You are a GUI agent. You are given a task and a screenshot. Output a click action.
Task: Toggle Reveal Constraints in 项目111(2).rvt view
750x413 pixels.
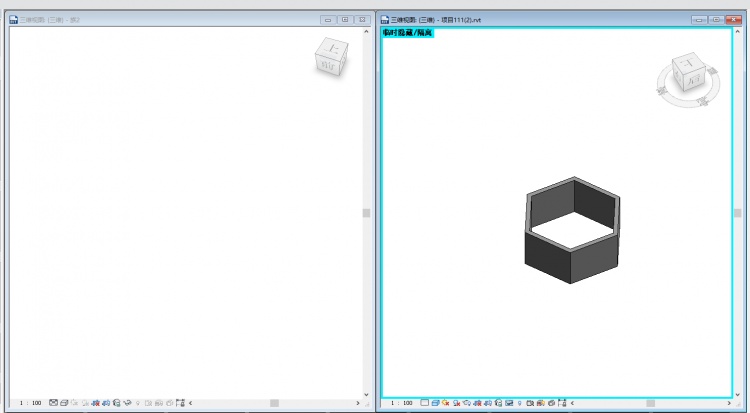[562, 403]
